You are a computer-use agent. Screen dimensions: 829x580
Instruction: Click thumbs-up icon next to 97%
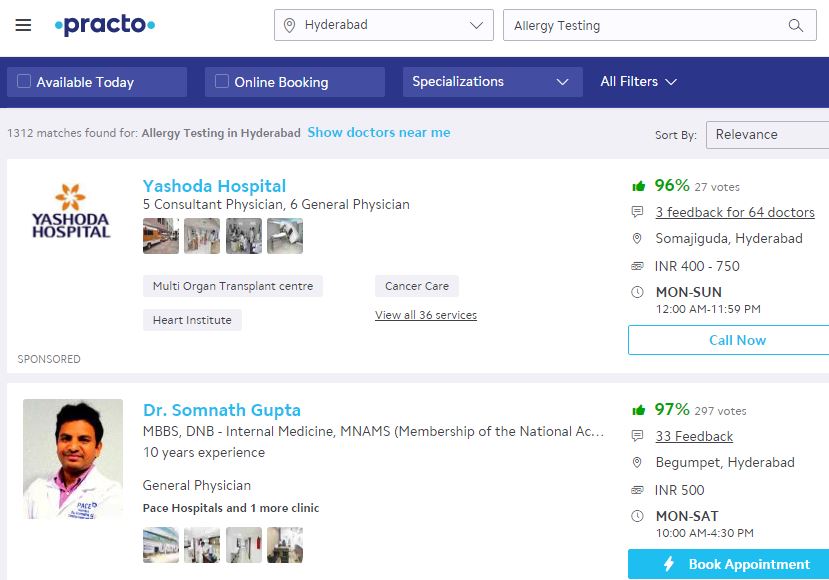click(639, 410)
